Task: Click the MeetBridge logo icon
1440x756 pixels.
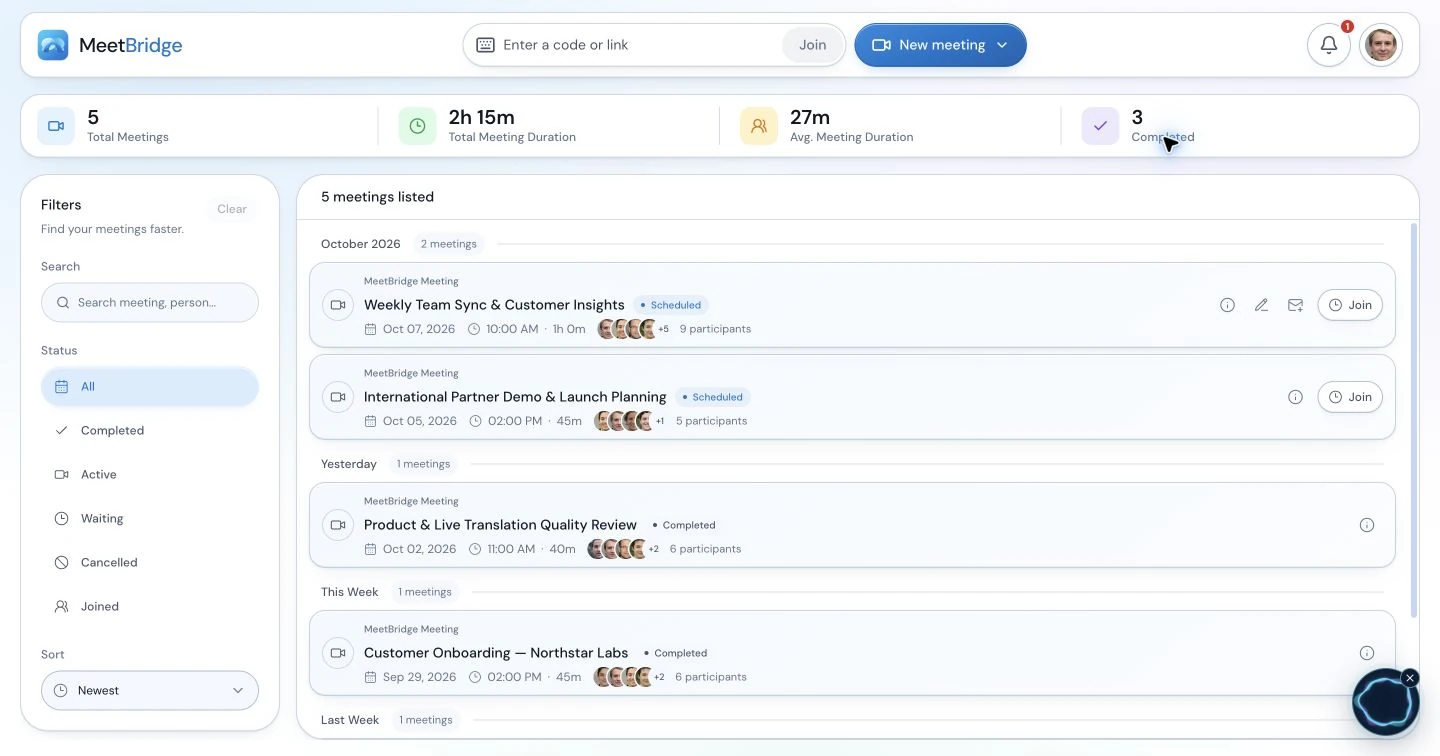Action: click(x=53, y=45)
